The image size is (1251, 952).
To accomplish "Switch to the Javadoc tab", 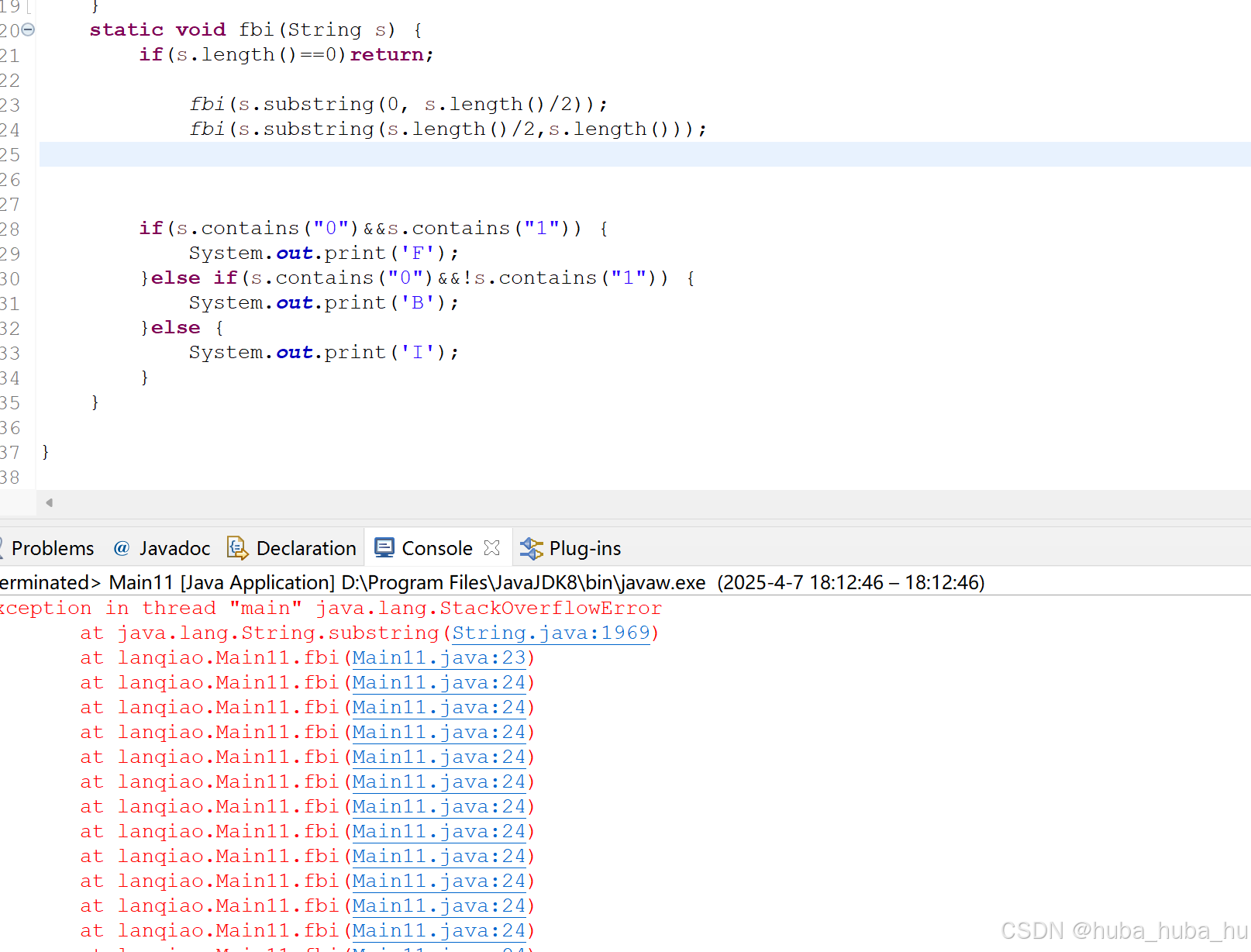I will point(174,547).
